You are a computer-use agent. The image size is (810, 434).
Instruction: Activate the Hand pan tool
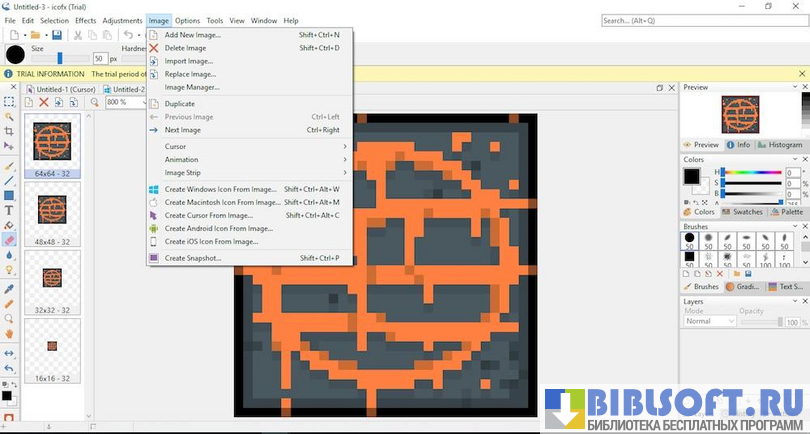(x=9, y=333)
